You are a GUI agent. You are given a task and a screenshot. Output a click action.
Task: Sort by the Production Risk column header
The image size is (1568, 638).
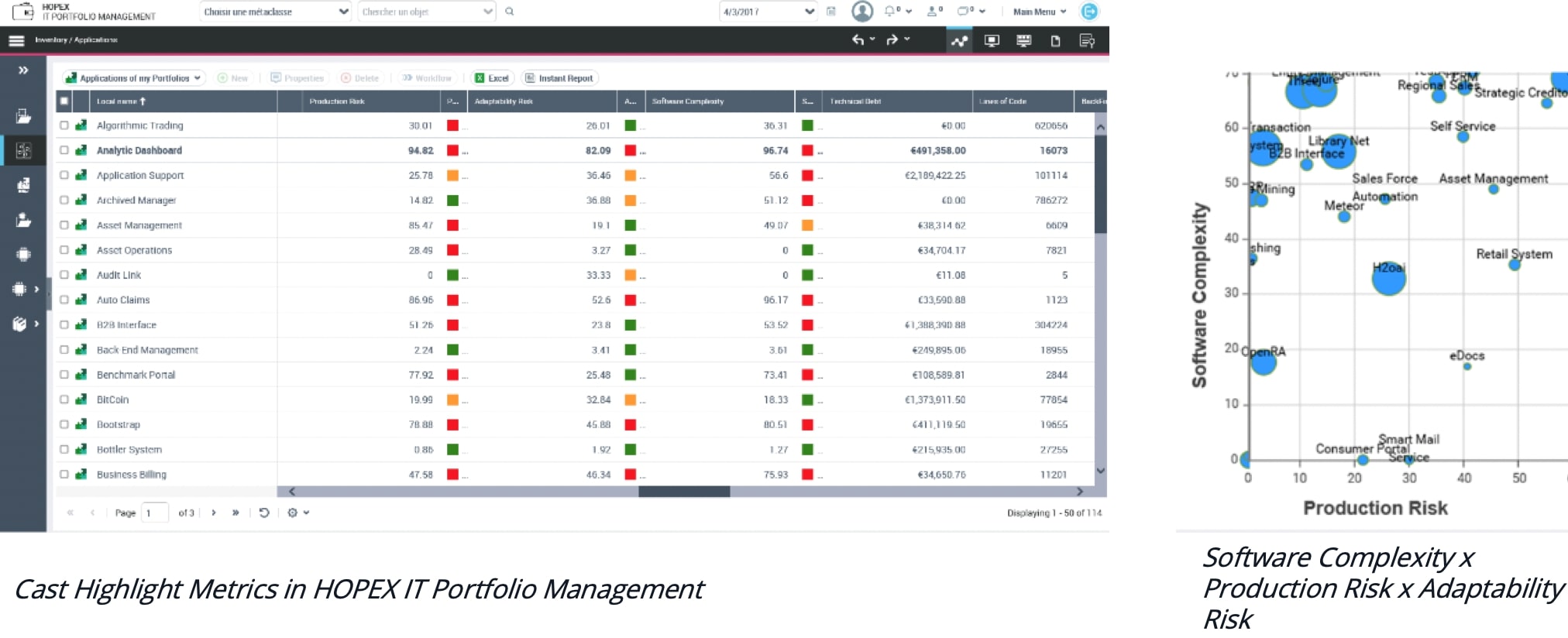(337, 101)
